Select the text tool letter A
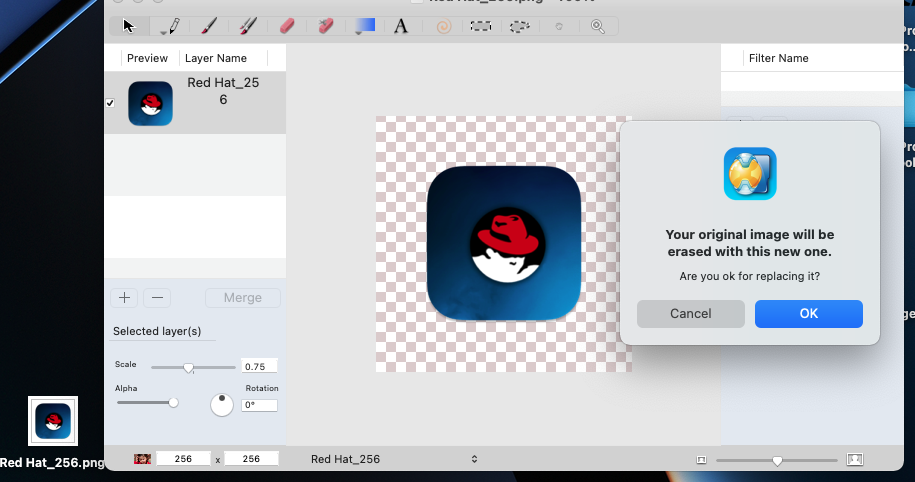The height and width of the screenshot is (482, 915). (401, 26)
